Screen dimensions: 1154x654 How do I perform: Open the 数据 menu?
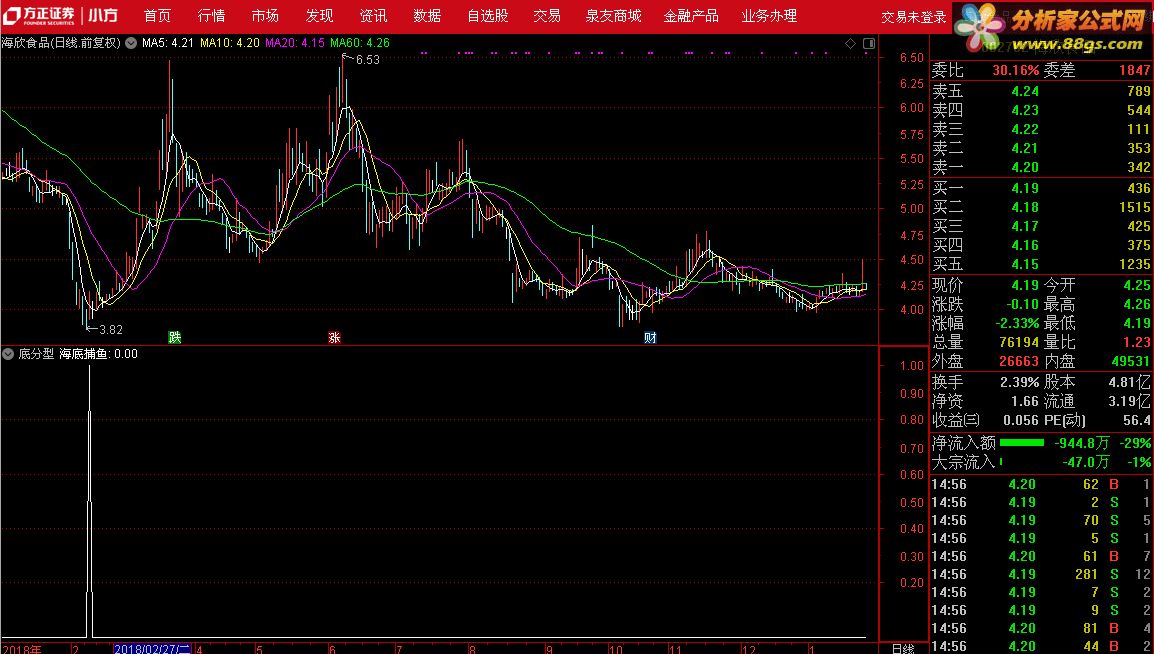[x=427, y=15]
